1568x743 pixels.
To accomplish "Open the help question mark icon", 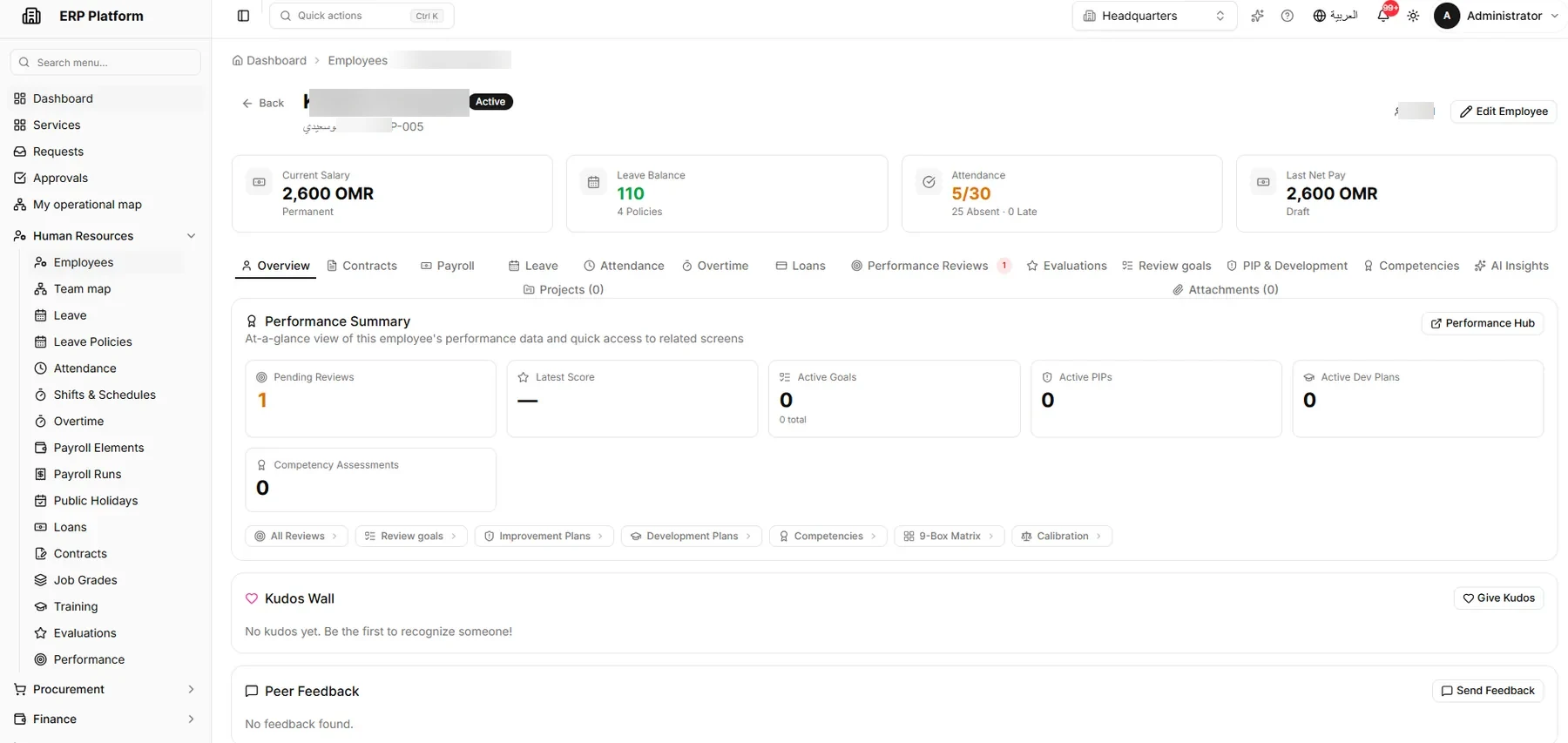I will click(x=1287, y=16).
